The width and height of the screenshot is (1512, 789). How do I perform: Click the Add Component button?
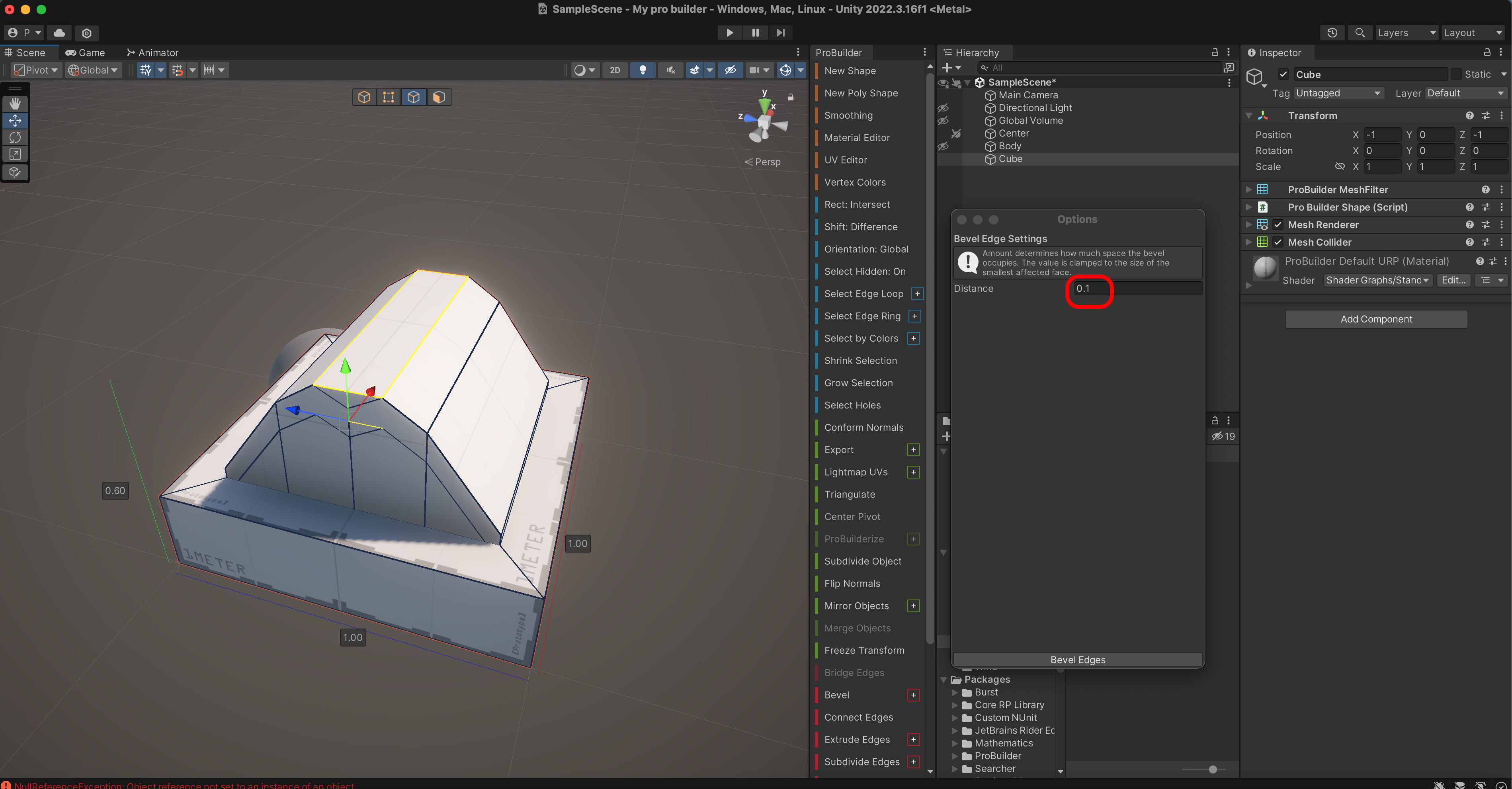click(1376, 319)
